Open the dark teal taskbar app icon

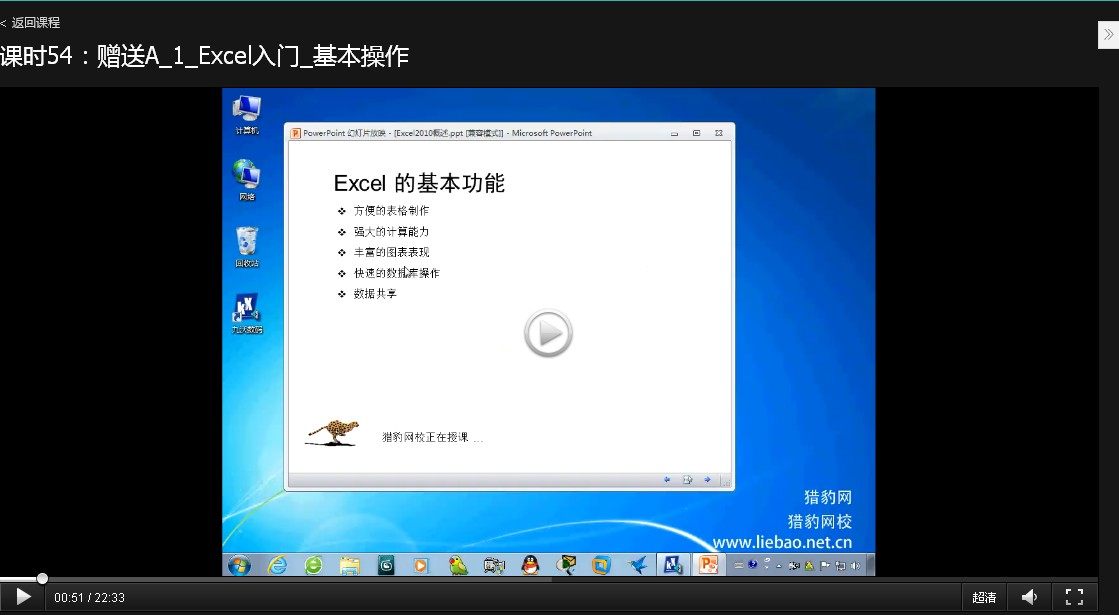tap(386, 566)
